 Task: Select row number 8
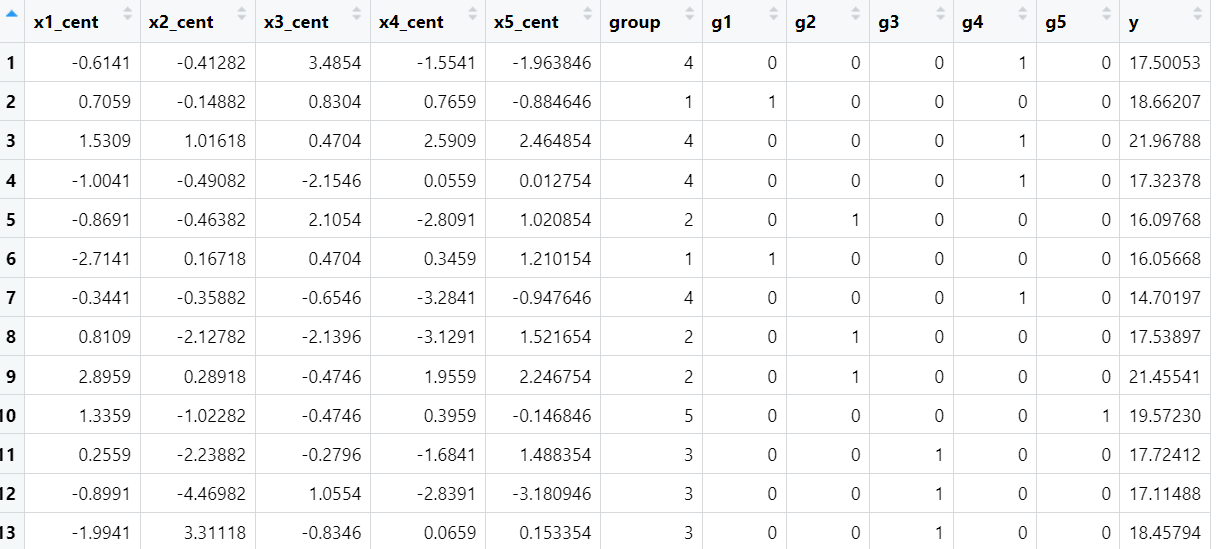pos(12,337)
